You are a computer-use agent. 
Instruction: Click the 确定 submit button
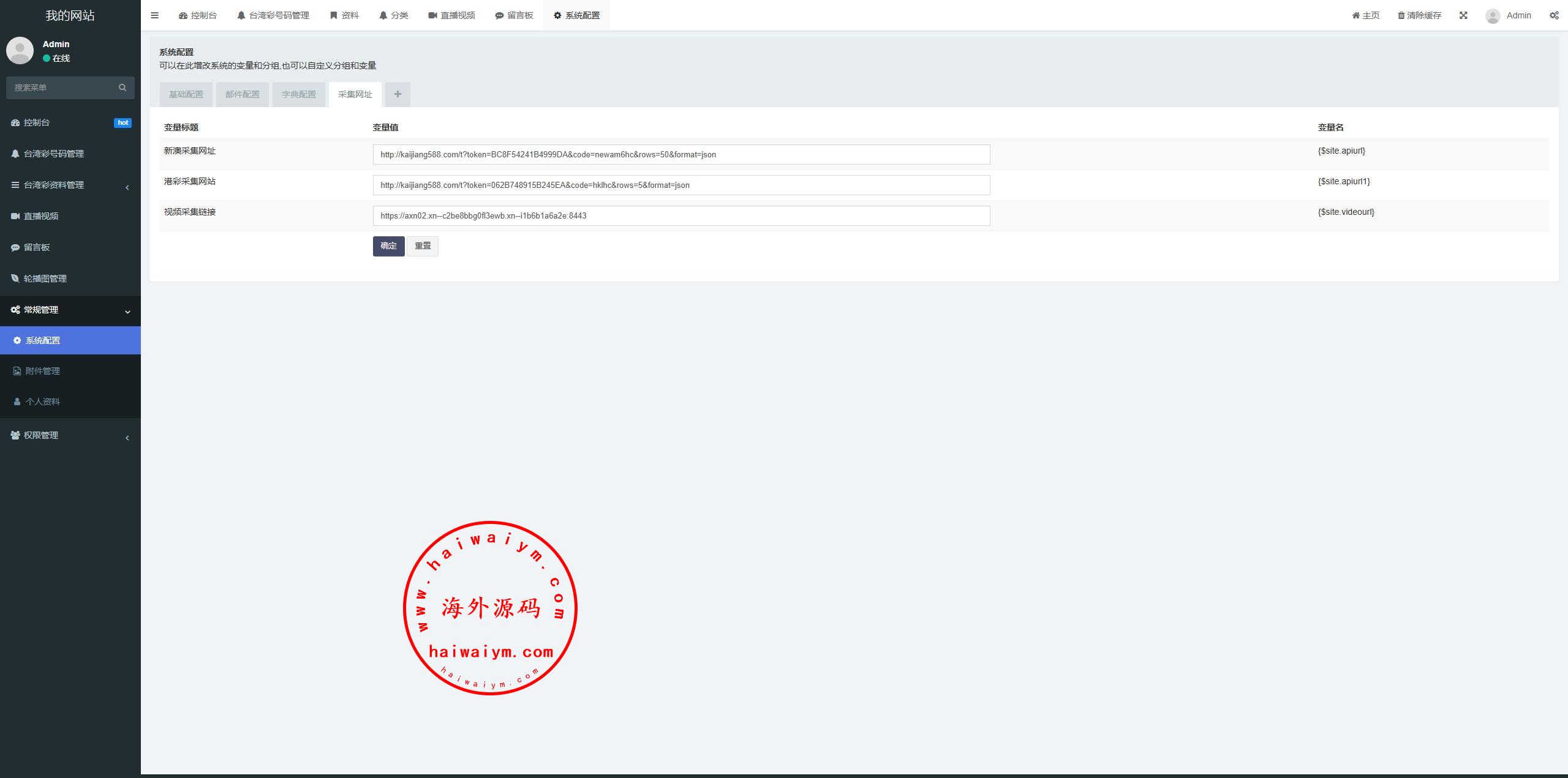point(388,246)
